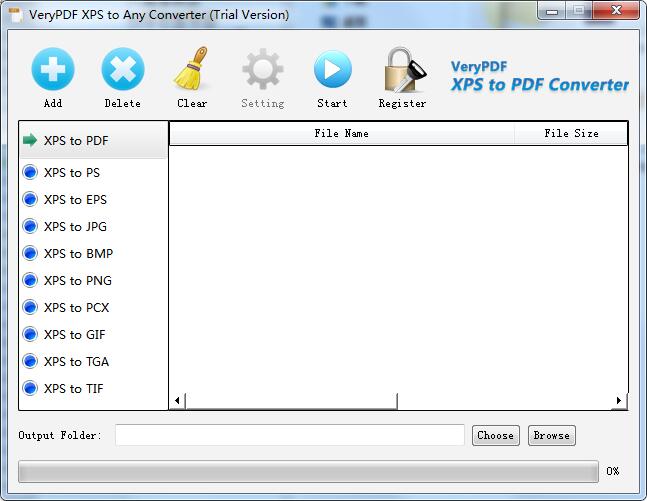Screen dimensions: 647x501
Task: Start conversion with the play icon
Action: [x=332, y=70]
